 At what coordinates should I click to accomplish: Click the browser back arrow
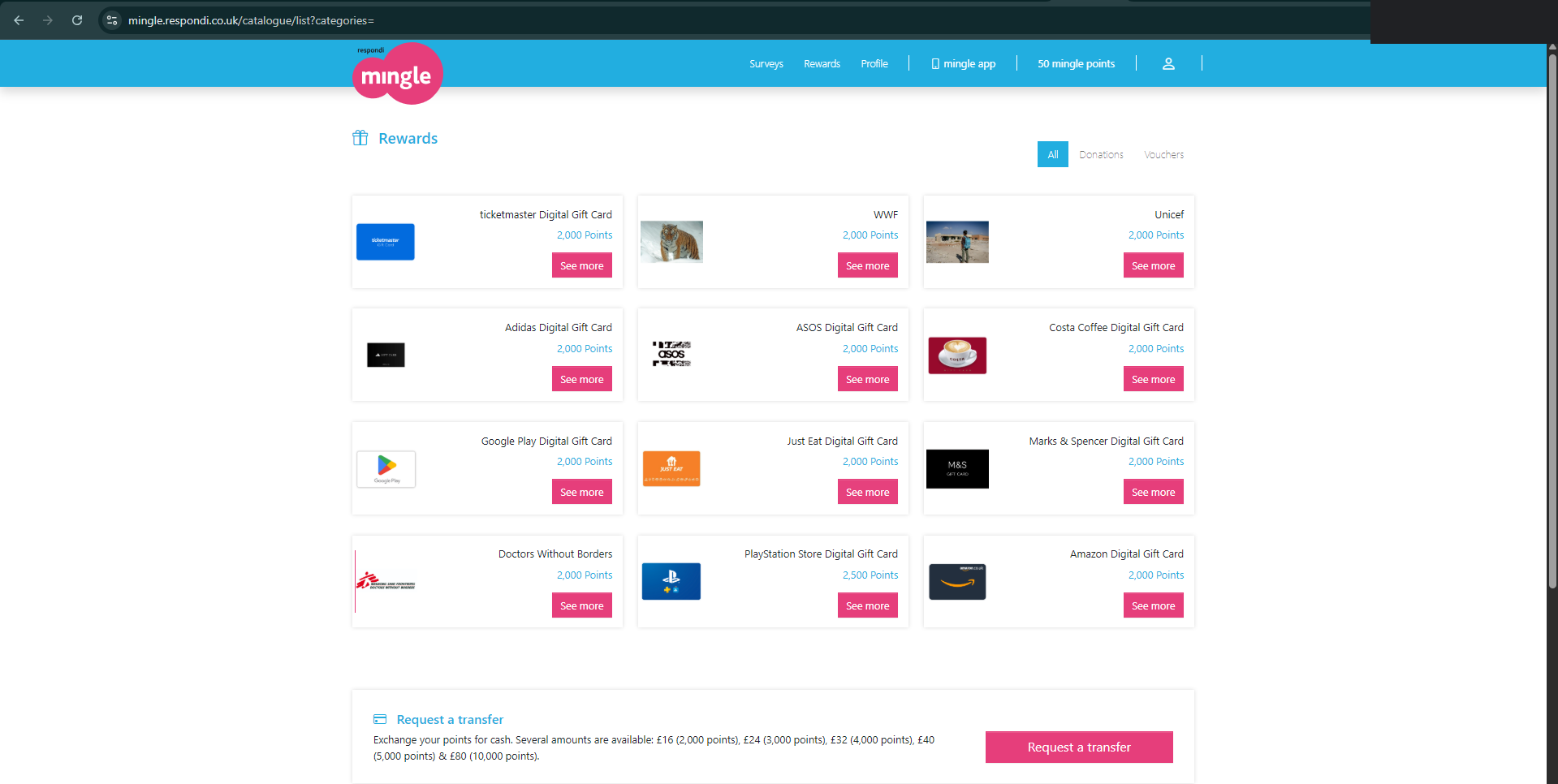[19, 20]
